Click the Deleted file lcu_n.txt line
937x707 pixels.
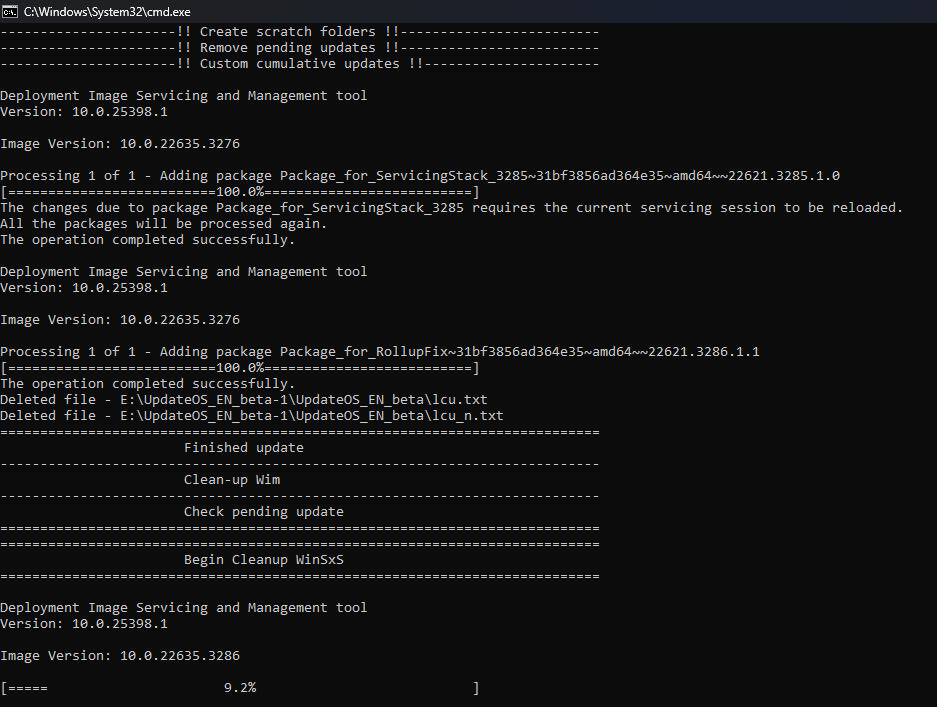[x=252, y=415]
